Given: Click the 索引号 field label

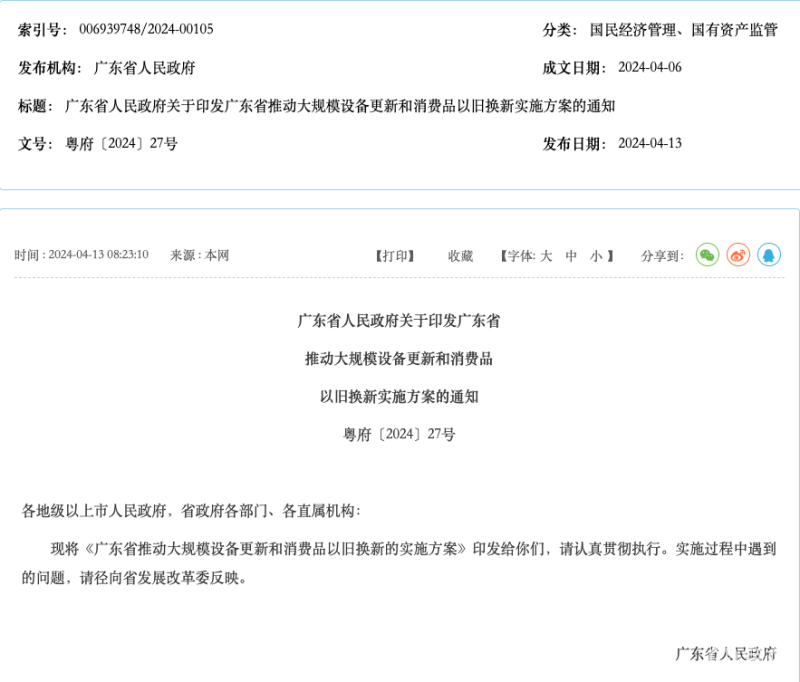Looking at the screenshot, I should coord(42,30).
